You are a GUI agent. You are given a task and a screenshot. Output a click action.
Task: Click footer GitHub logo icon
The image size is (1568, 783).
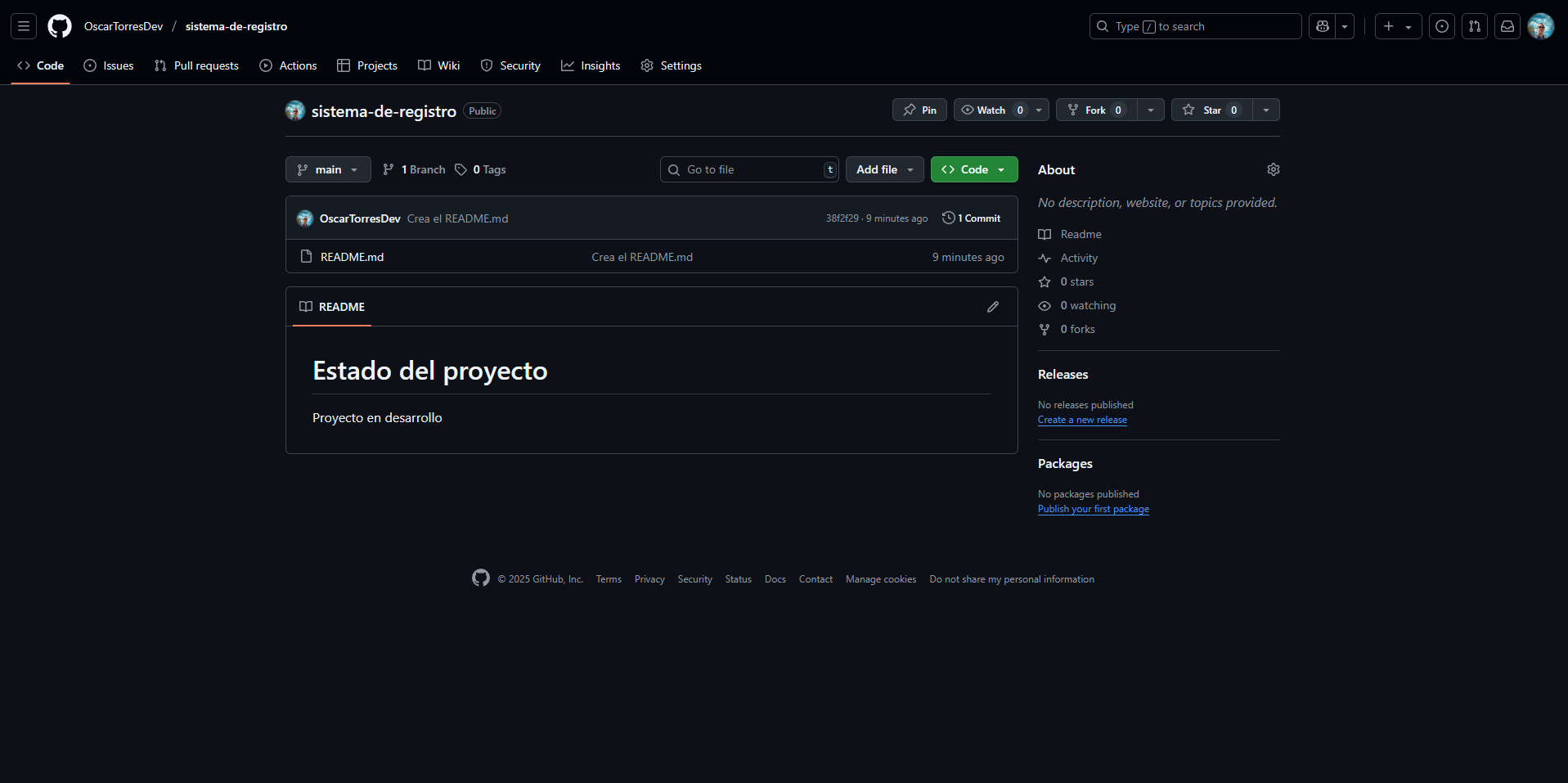point(481,578)
